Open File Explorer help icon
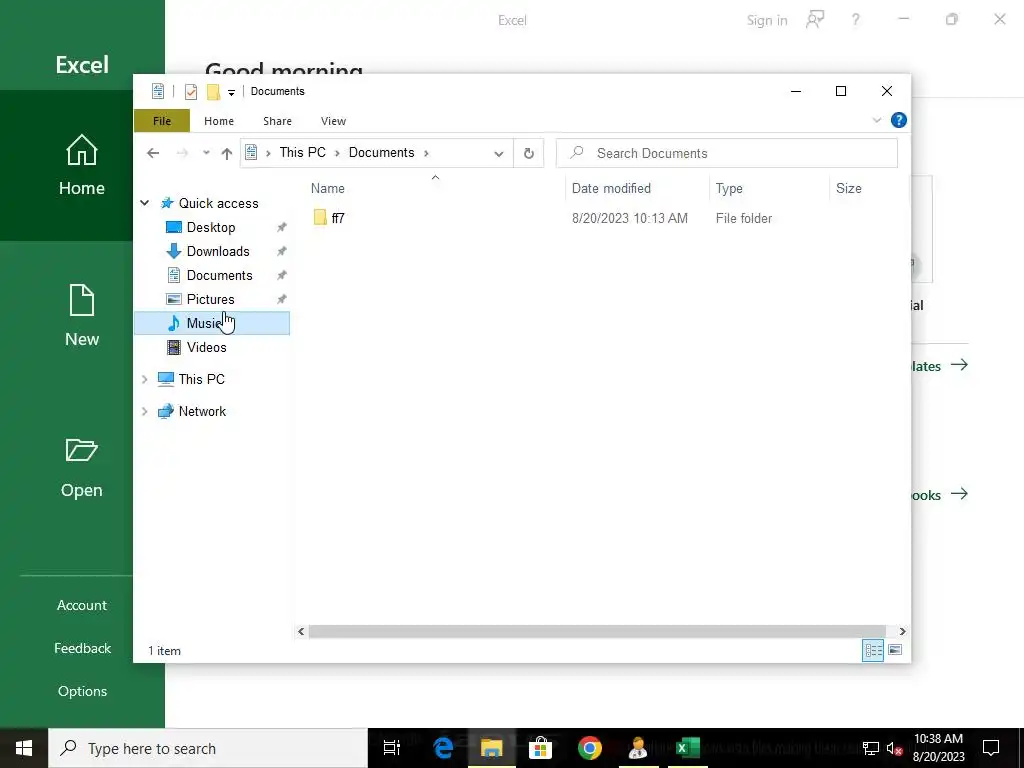This screenshot has width=1024, height=768. tap(899, 120)
